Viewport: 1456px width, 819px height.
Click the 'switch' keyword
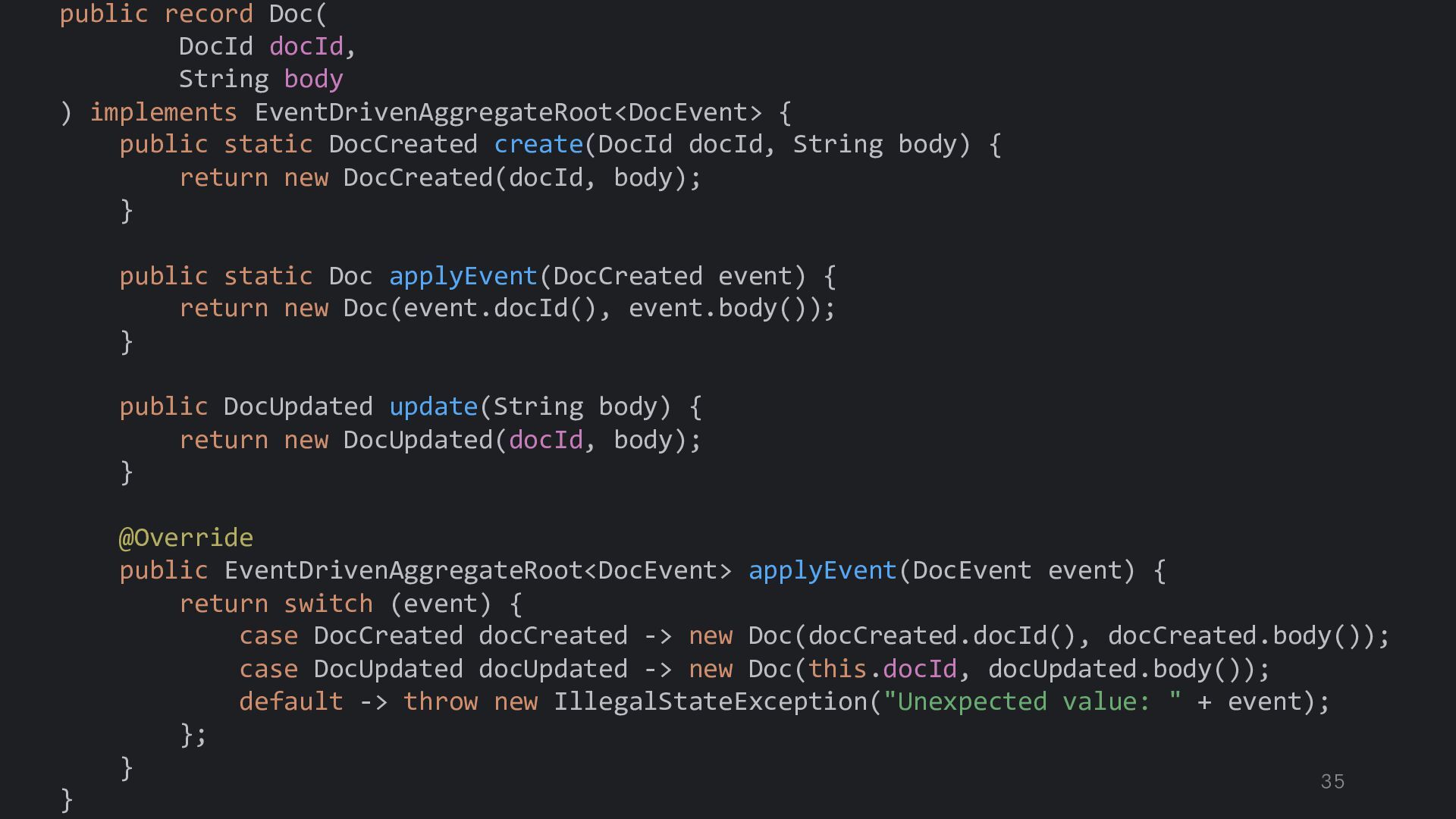coord(328,604)
